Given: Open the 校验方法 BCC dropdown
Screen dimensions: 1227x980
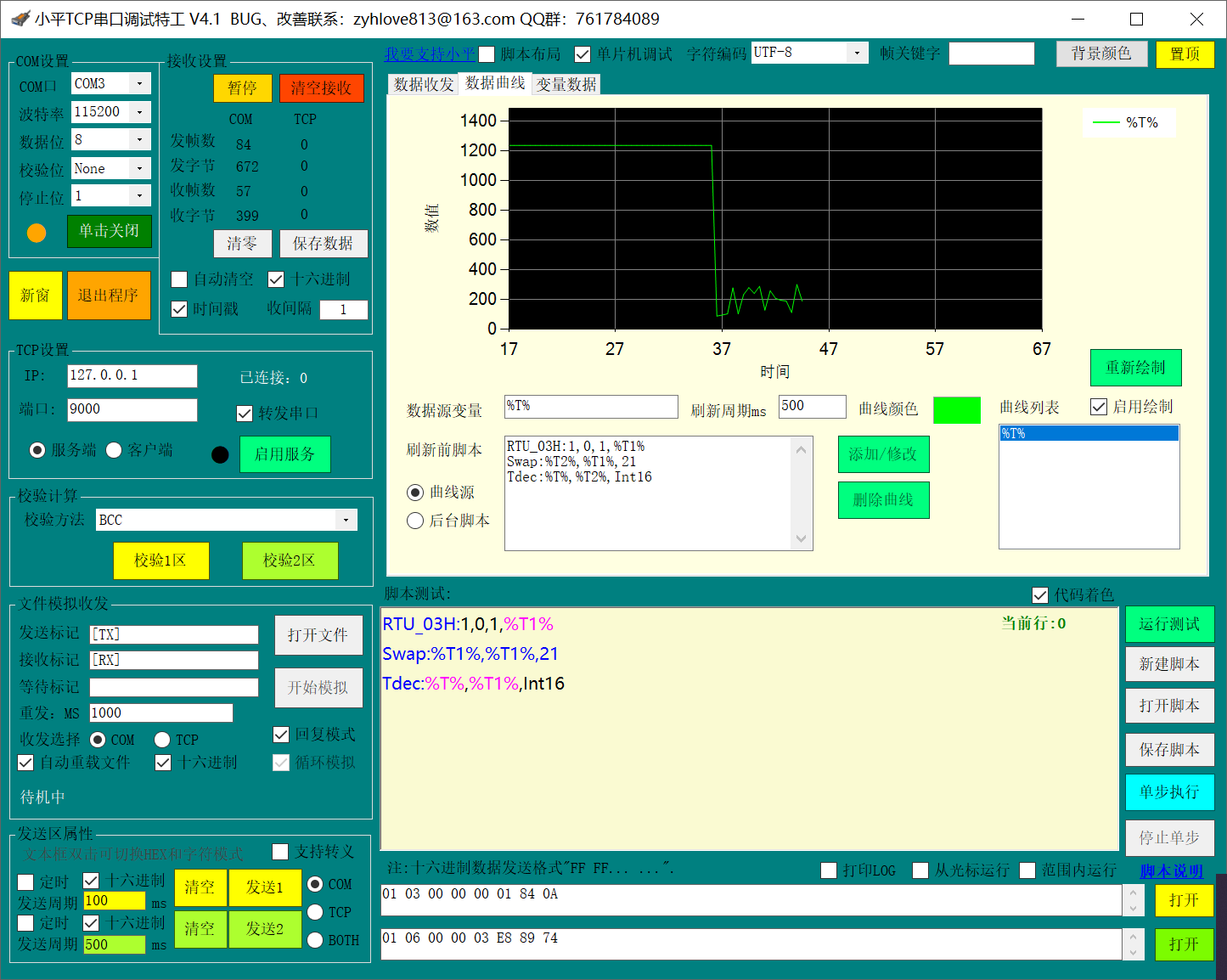Looking at the screenshot, I should pyautogui.click(x=346, y=520).
